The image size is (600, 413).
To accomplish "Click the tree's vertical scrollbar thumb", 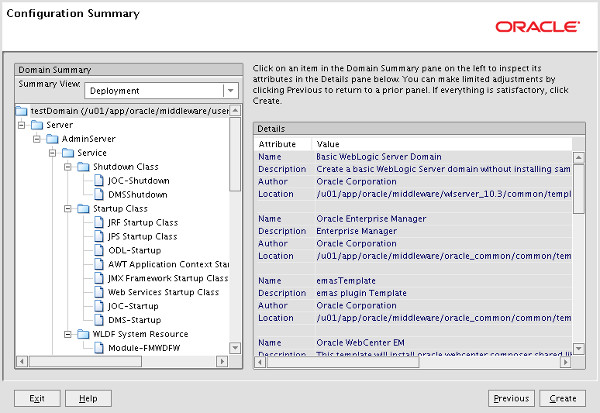I will 235,154.
